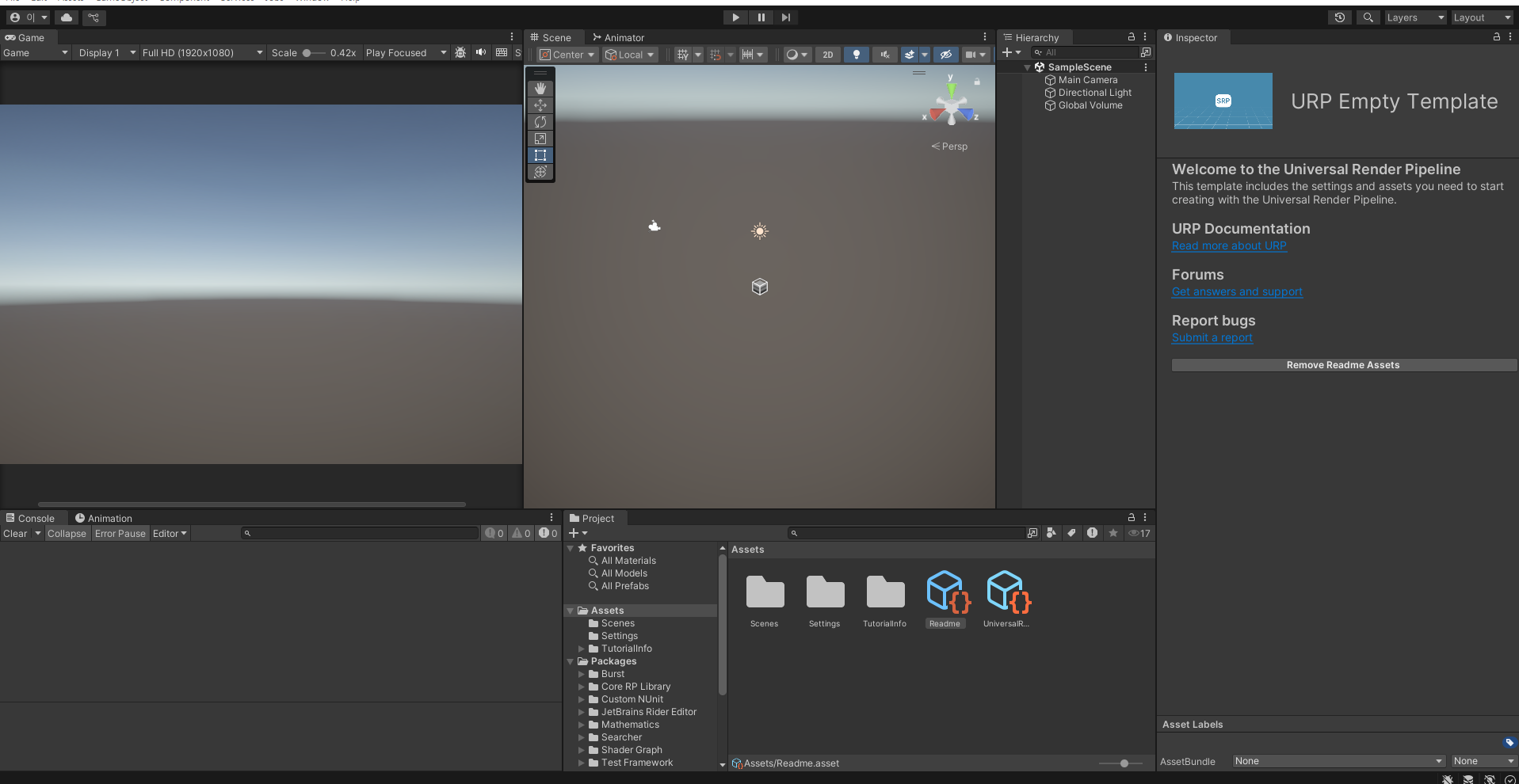Open the Submit a report link
The width and height of the screenshot is (1519, 784).
pos(1212,338)
